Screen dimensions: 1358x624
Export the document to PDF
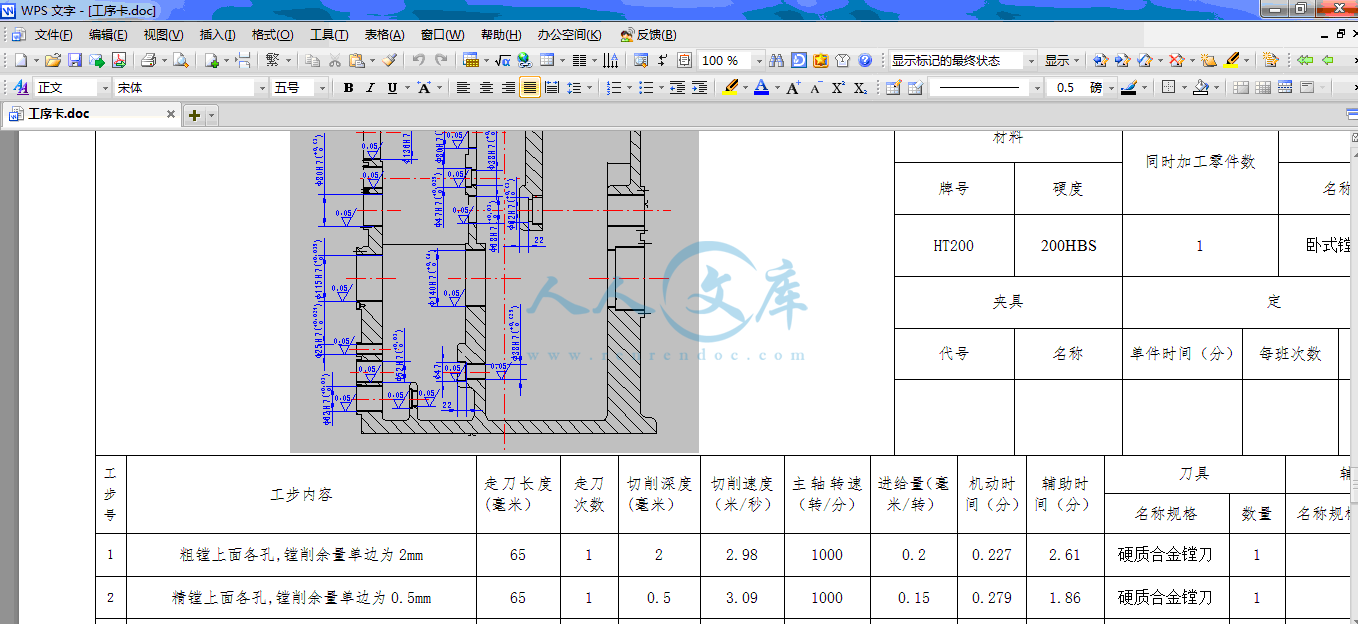[119, 60]
